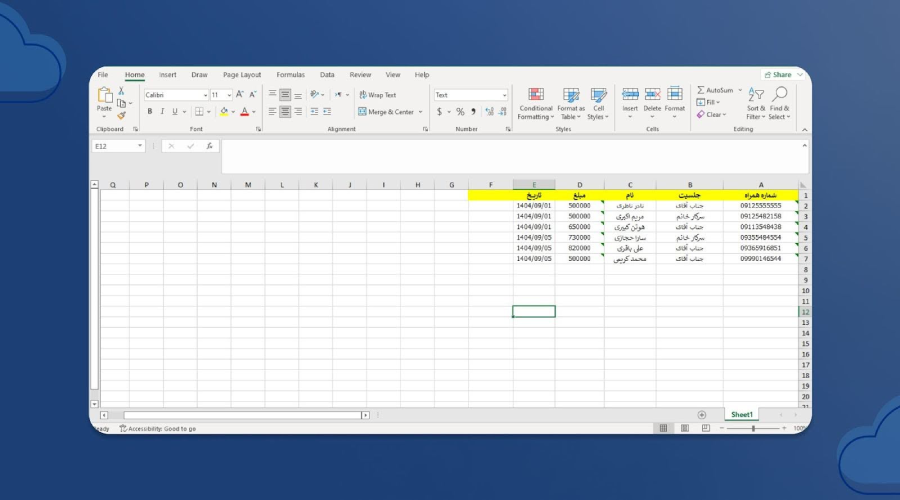Click Increase Font Size icon
Viewport: 900px width, 500px height.
point(241,95)
